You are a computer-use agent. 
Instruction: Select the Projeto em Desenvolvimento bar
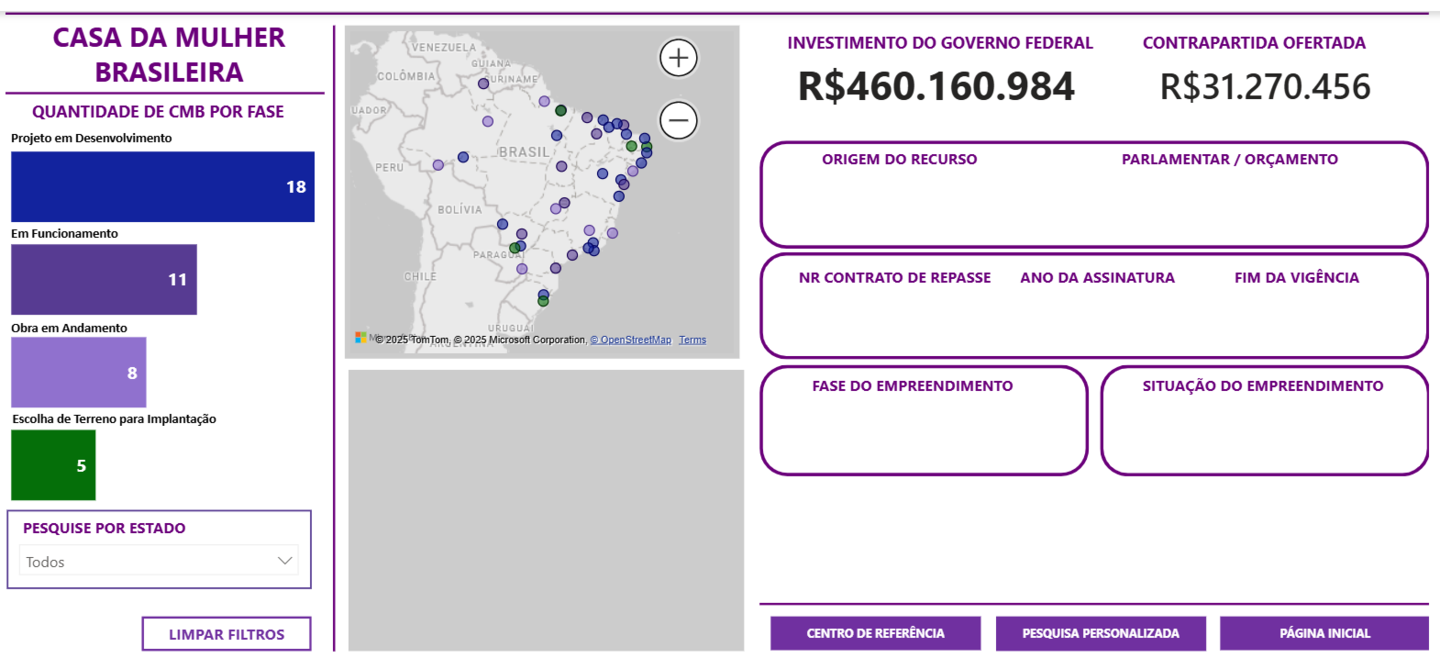pos(162,187)
